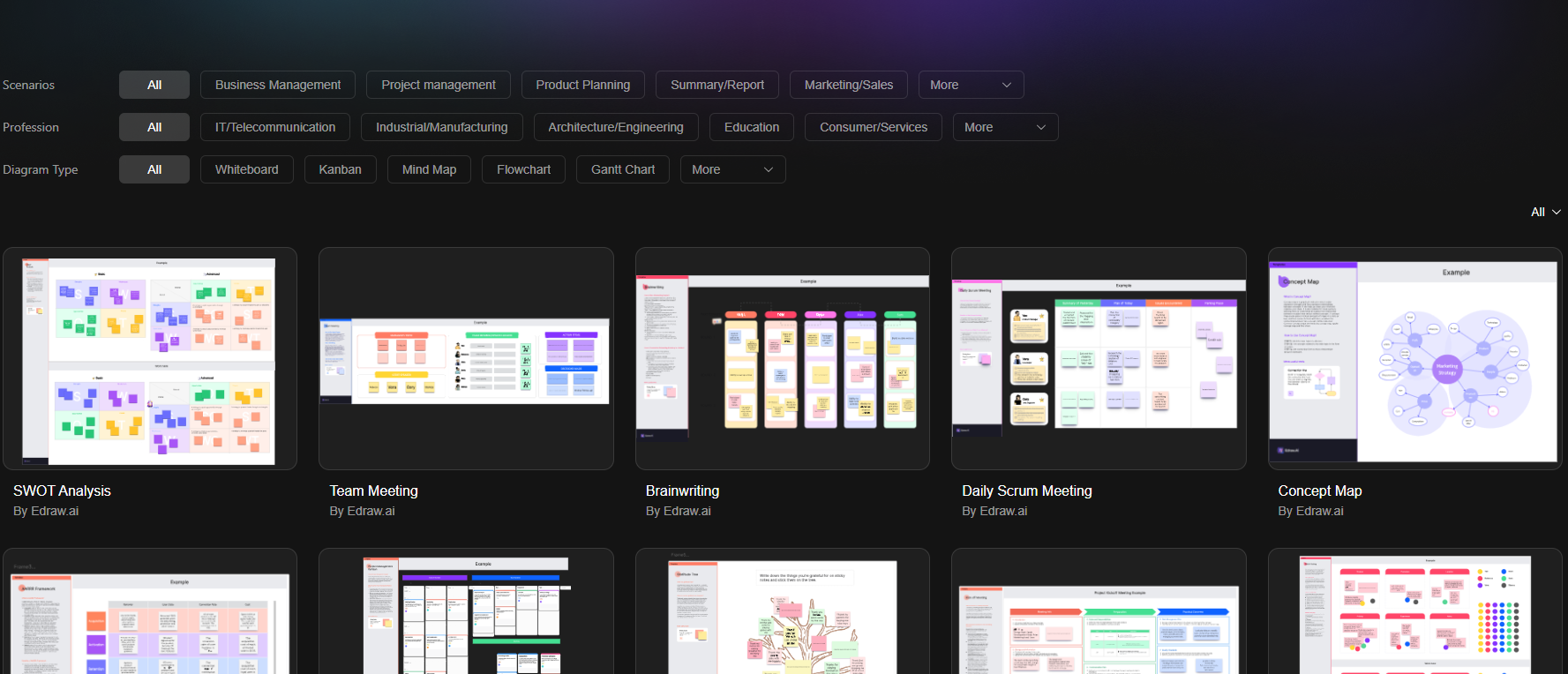Open the Daily Scrum Meeting template thumbnail
The width and height of the screenshot is (1568, 674).
pyautogui.click(x=1099, y=358)
